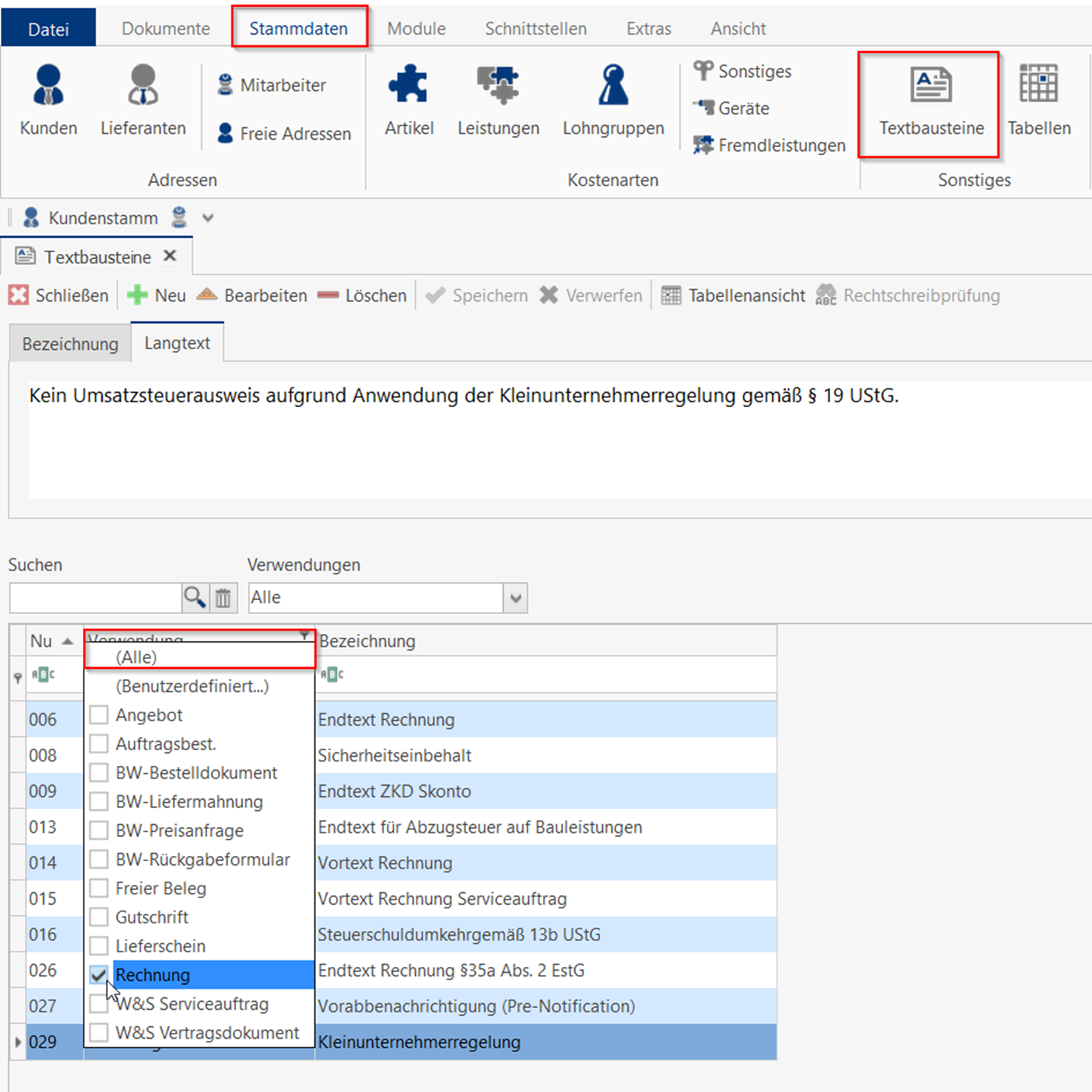
Task: Enable the Gutschrift filter checkbox
Action: click(x=99, y=917)
